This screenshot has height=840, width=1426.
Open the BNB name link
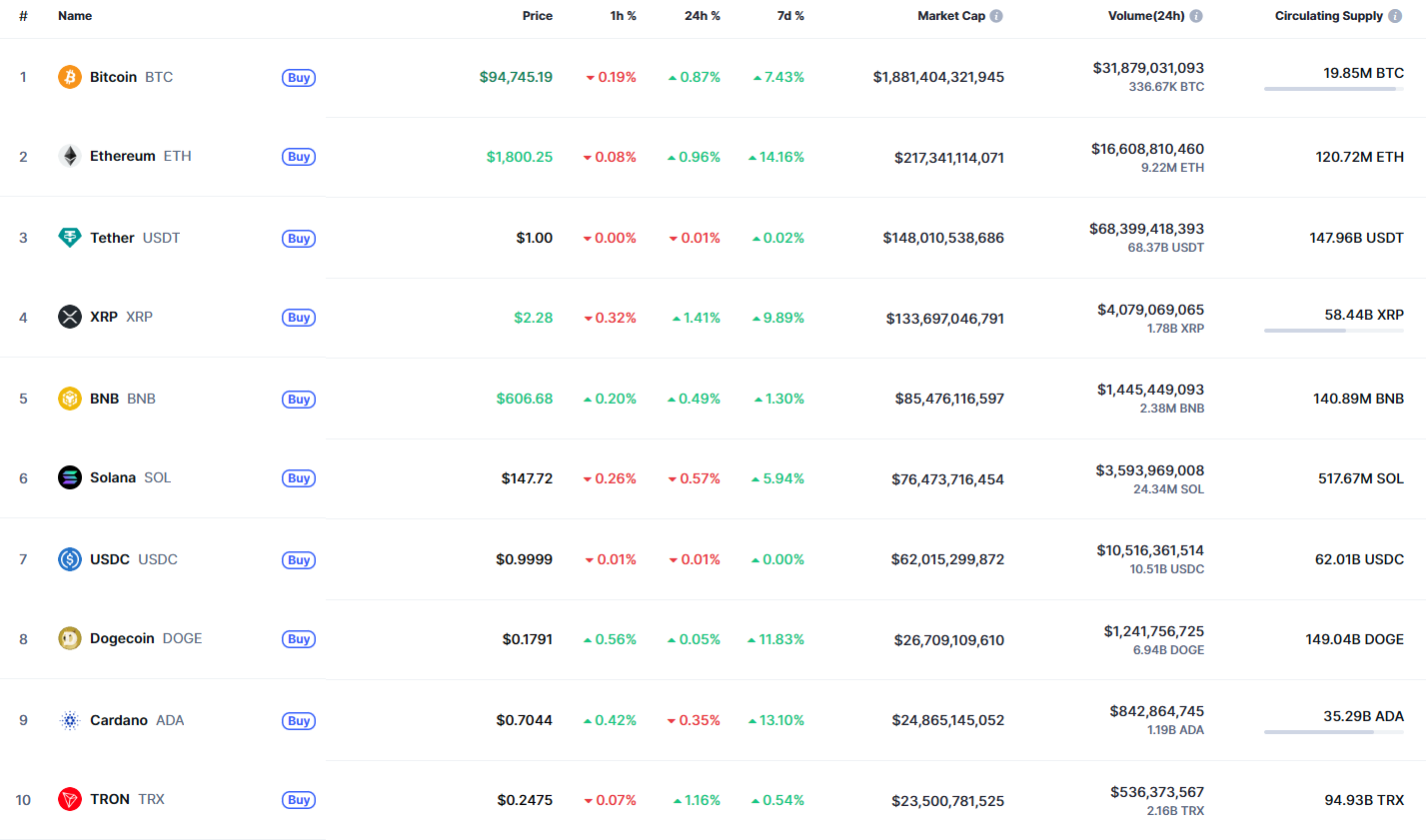point(123,399)
